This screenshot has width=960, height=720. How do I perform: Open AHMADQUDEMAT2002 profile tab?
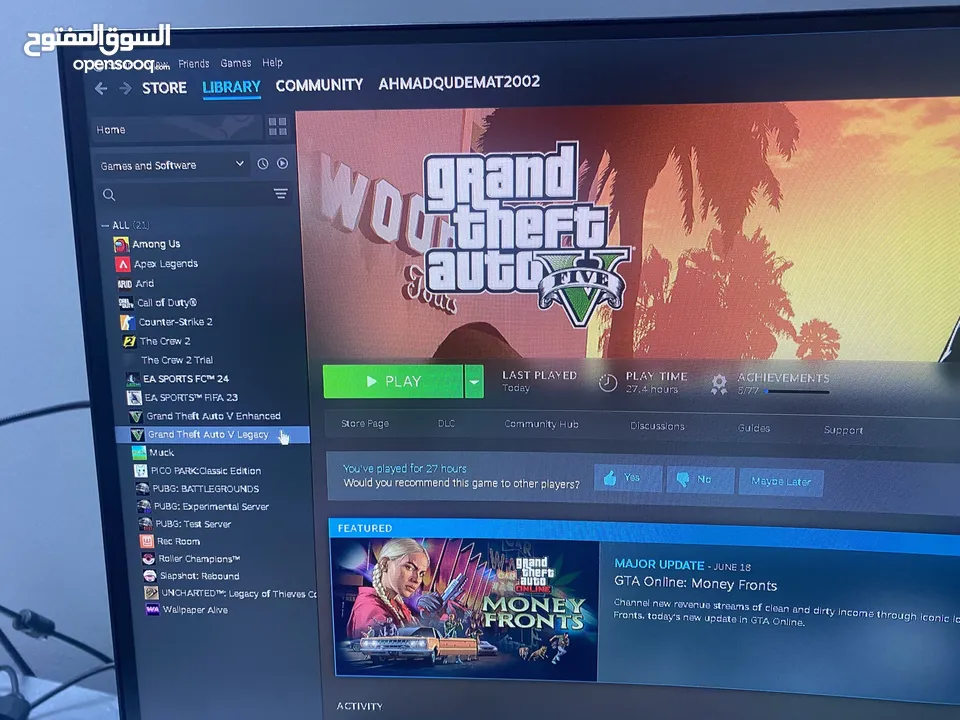459,83
